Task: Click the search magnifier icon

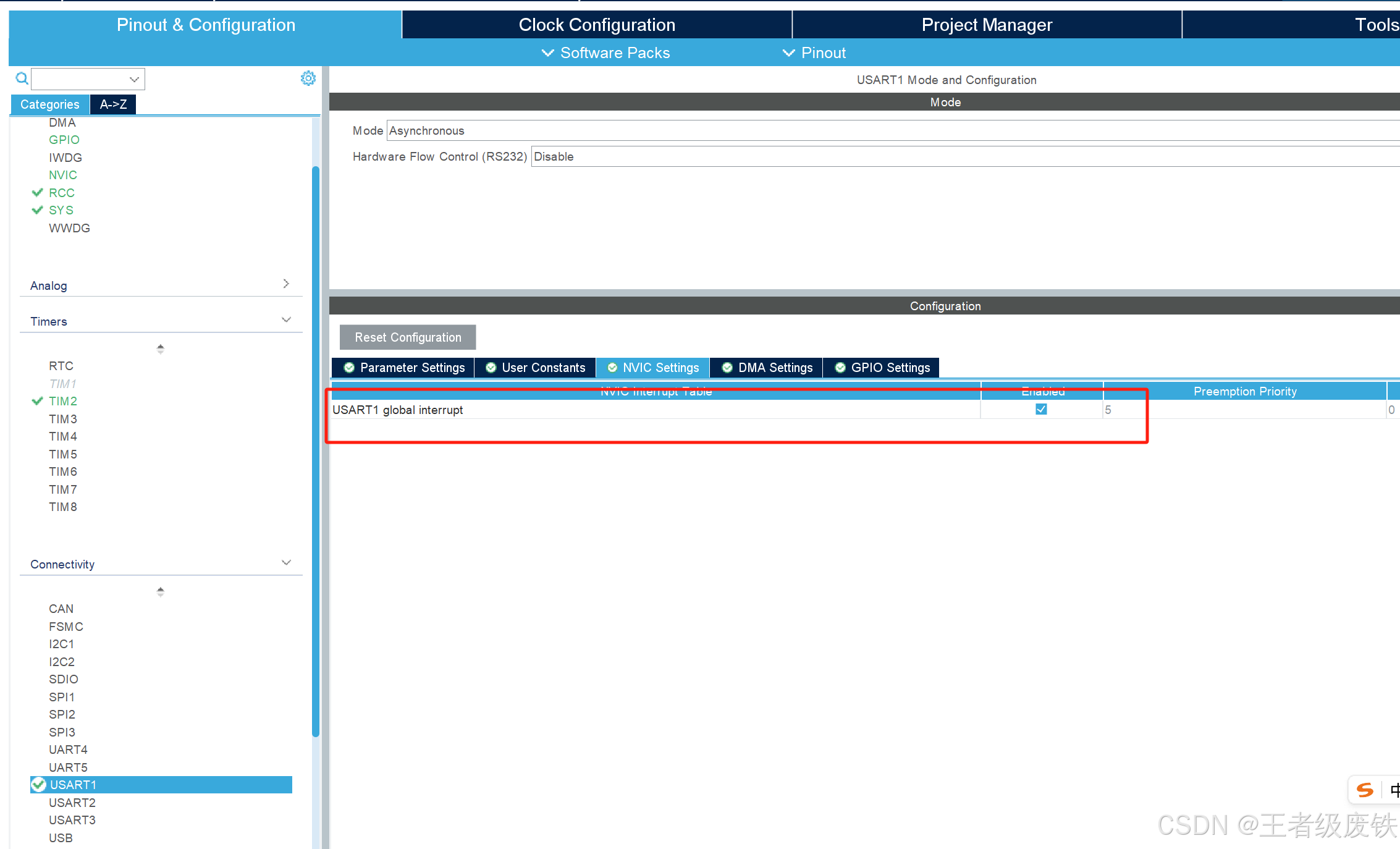Action: (x=22, y=78)
